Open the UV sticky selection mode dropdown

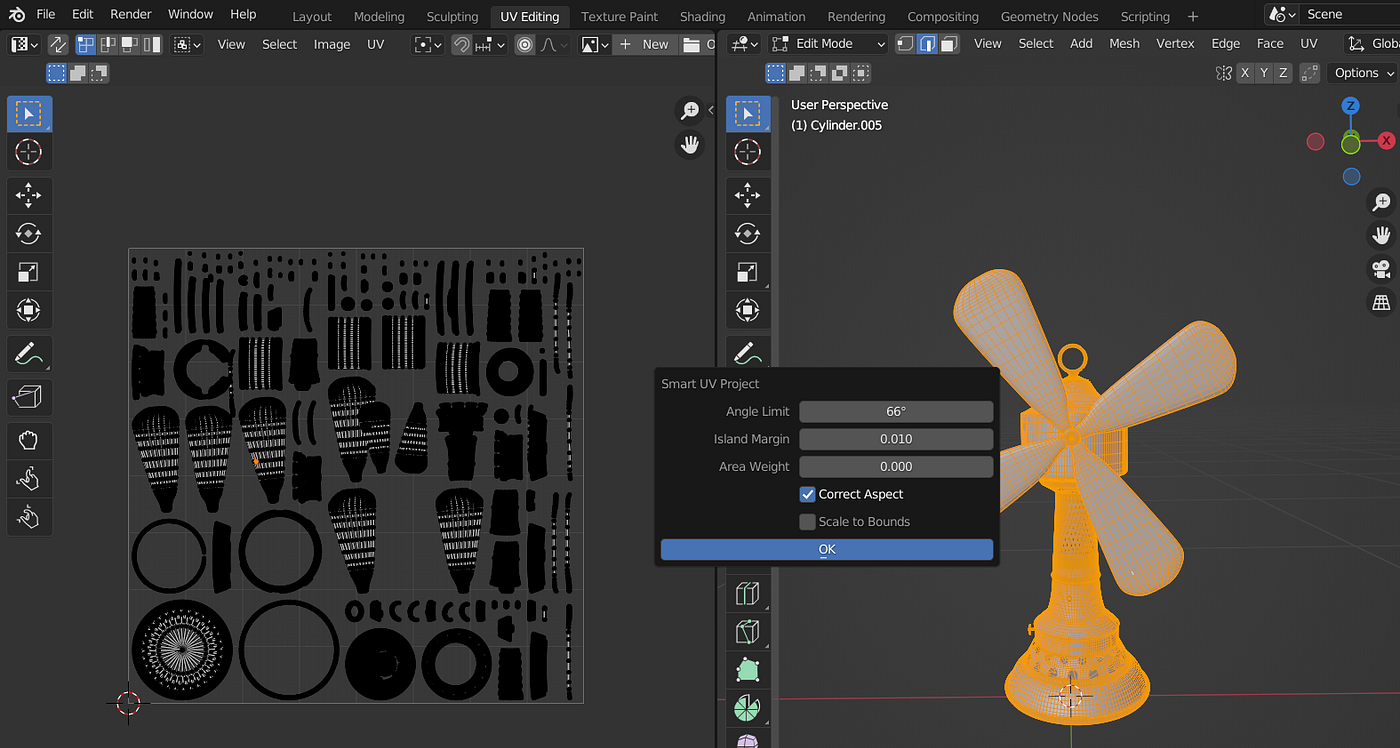click(x=187, y=45)
